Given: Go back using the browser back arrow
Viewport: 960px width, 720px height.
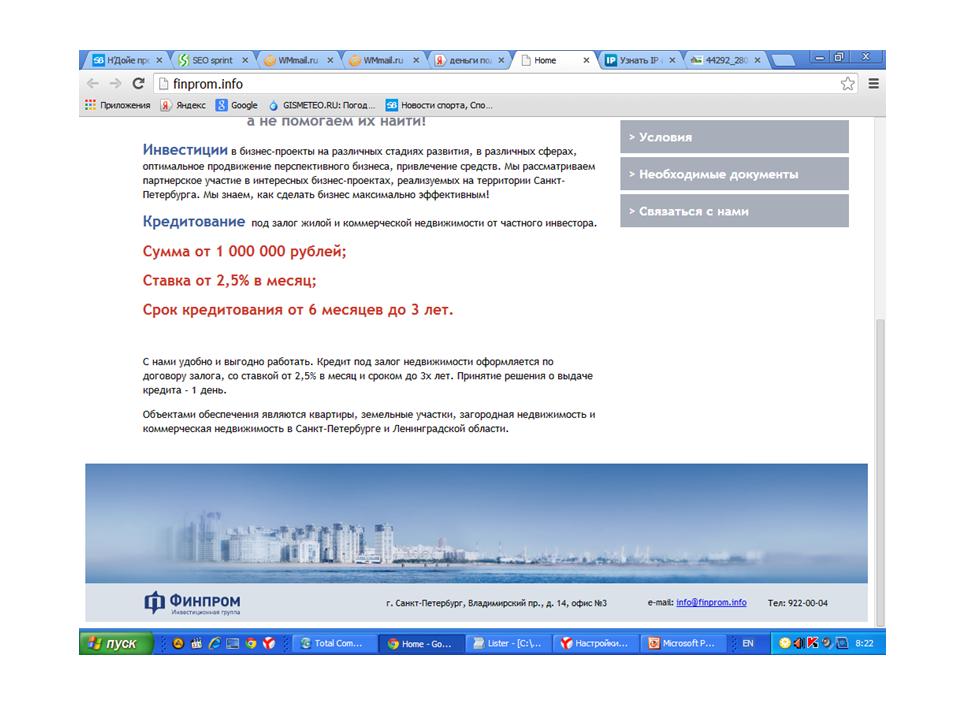Looking at the screenshot, I should 92,83.
